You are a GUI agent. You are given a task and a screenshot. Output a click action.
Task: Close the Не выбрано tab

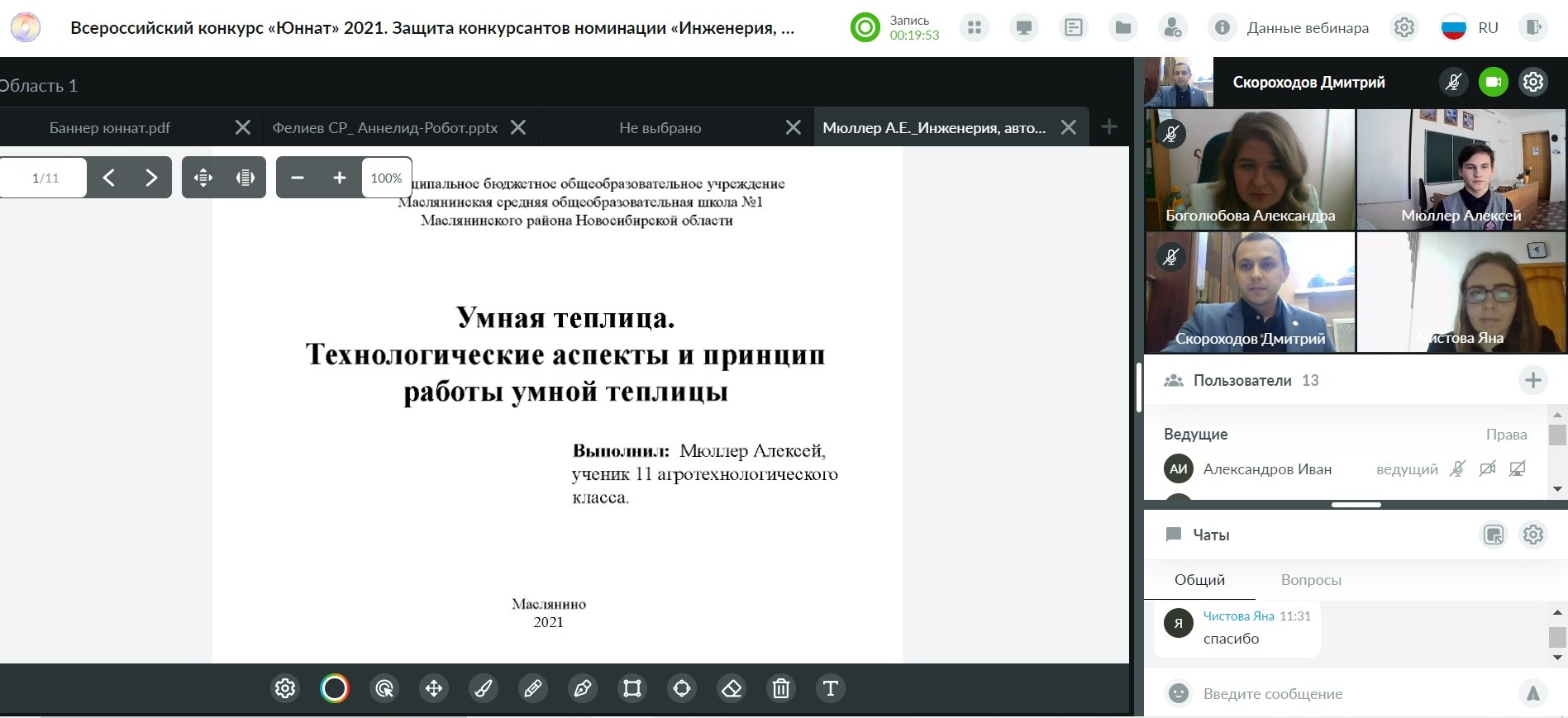[x=794, y=127]
